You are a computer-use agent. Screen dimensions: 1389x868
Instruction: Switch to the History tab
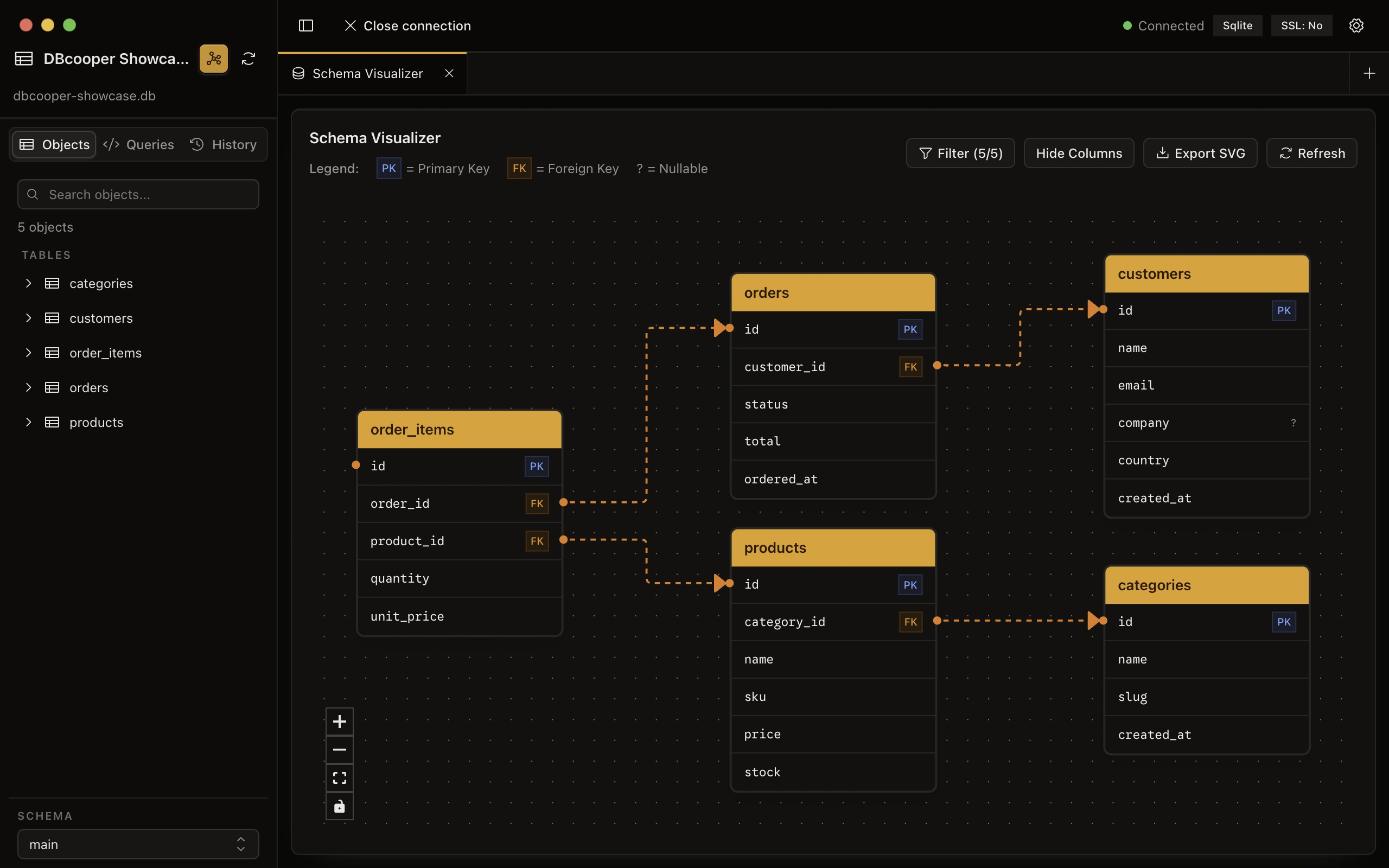(x=224, y=144)
